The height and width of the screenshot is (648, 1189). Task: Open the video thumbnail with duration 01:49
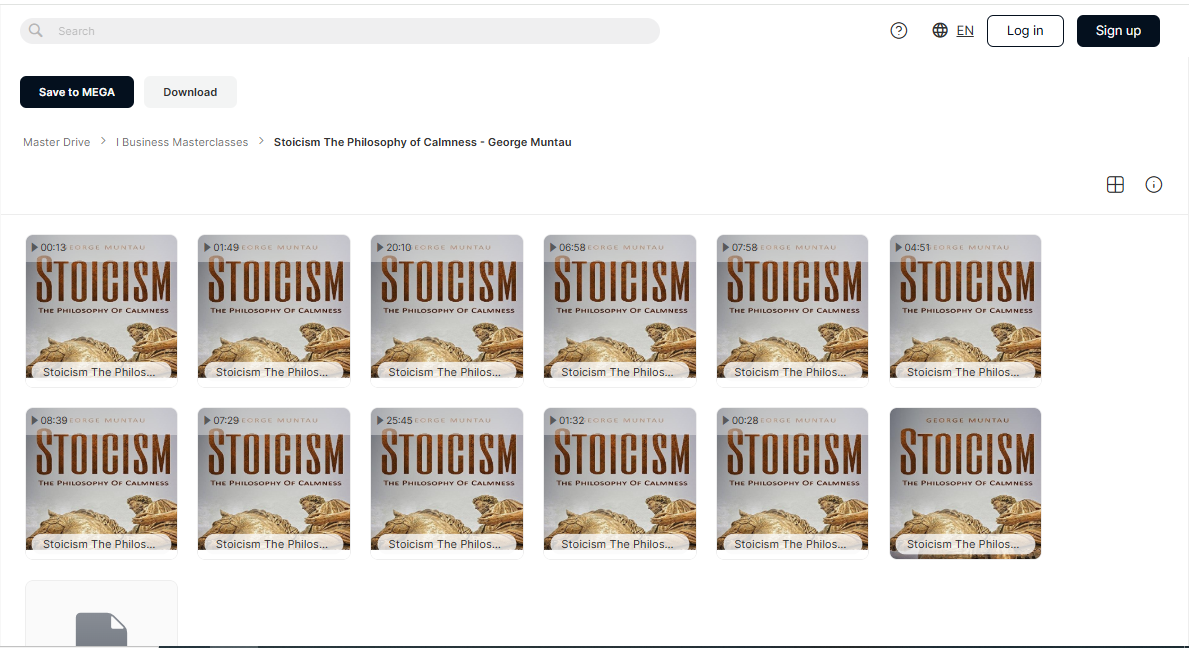(x=274, y=311)
